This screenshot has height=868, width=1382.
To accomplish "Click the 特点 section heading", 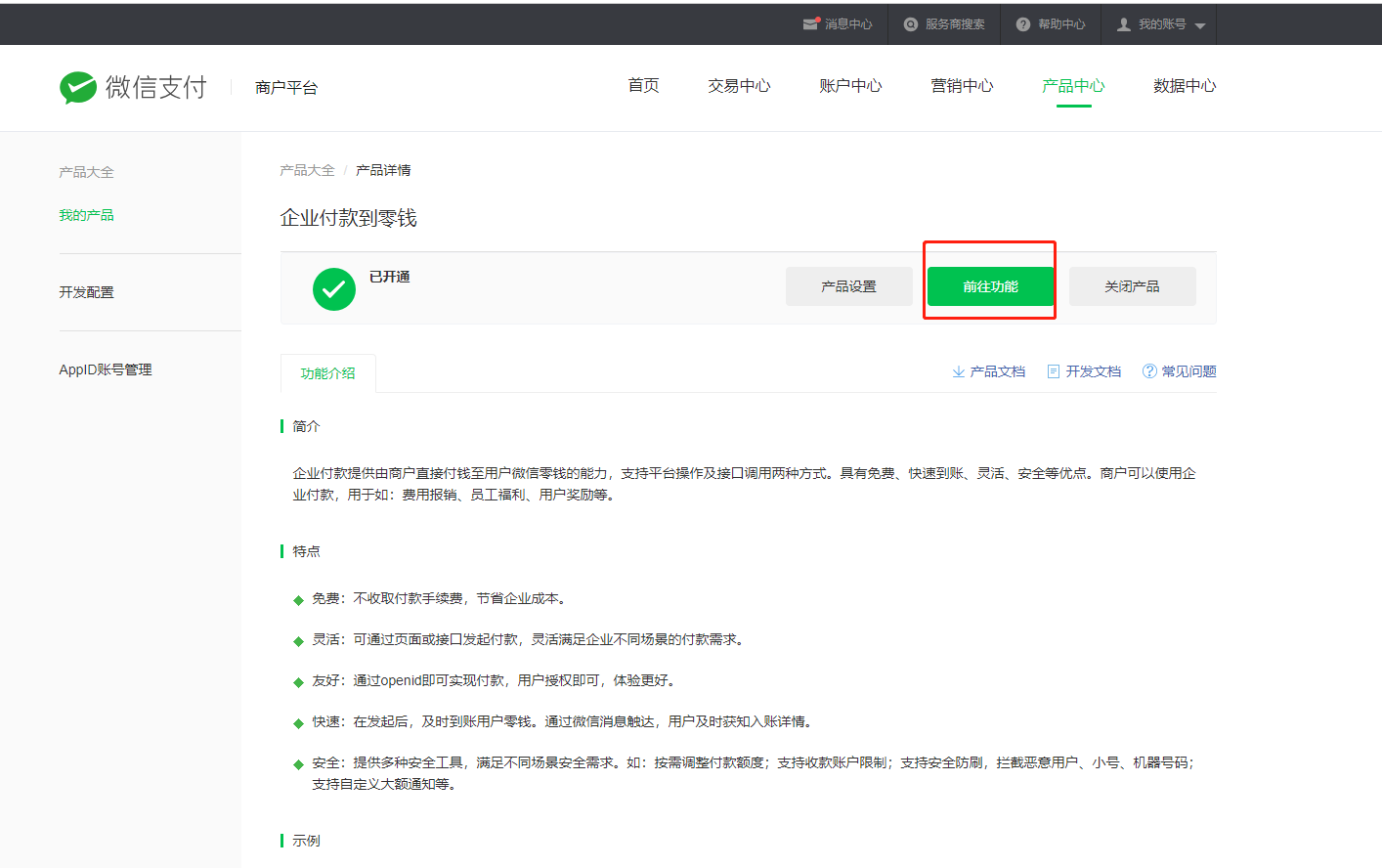I will 306,551.
